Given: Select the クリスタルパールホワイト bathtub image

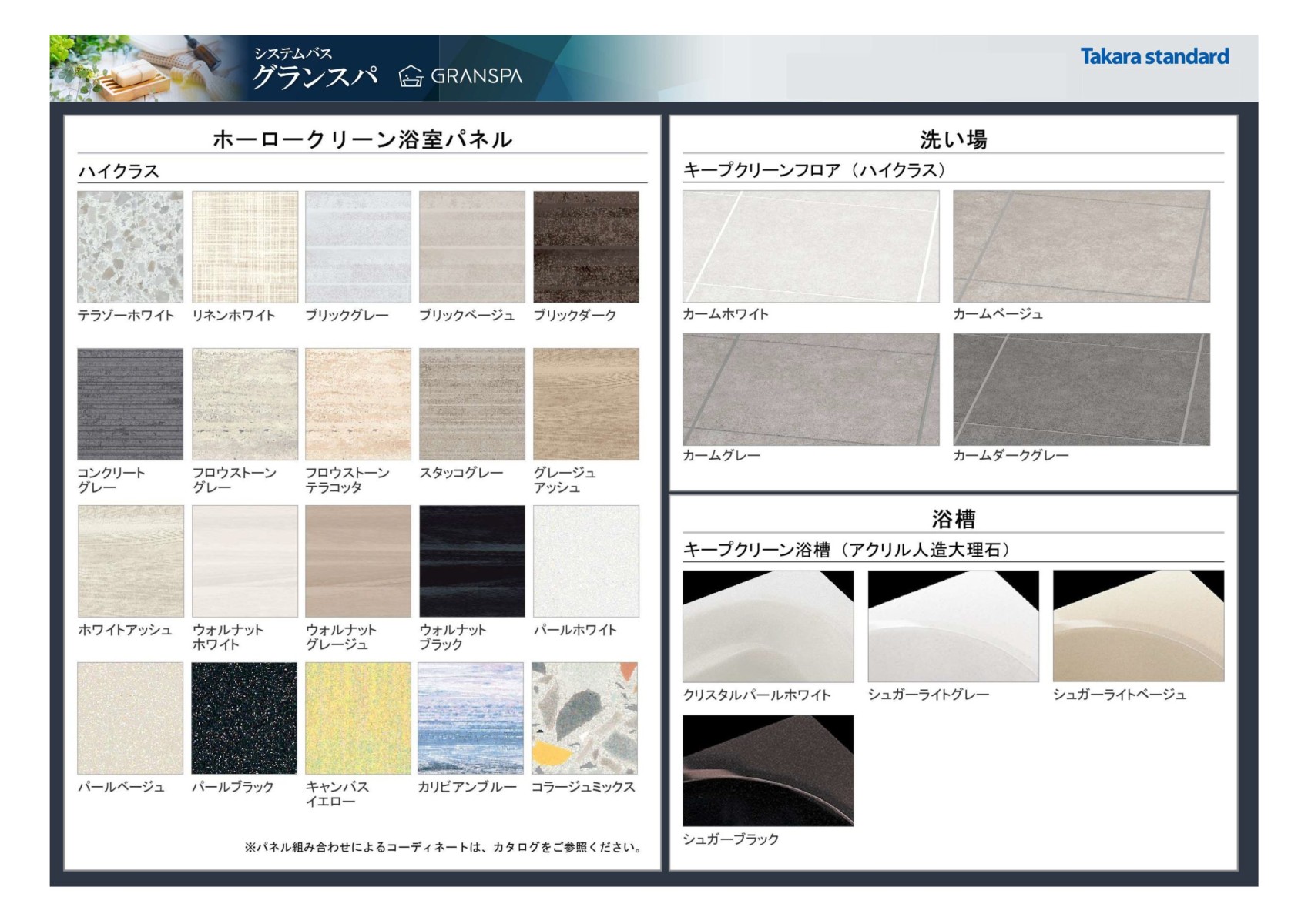Looking at the screenshot, I should click(x=768, y=625).
